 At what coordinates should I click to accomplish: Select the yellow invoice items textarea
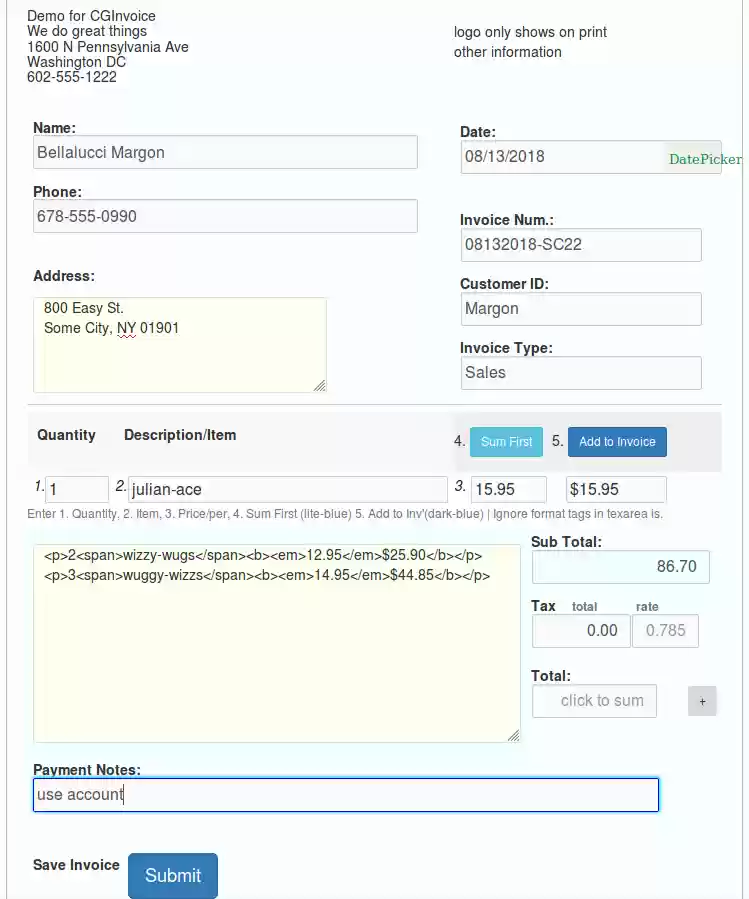(x=275, y=640)
